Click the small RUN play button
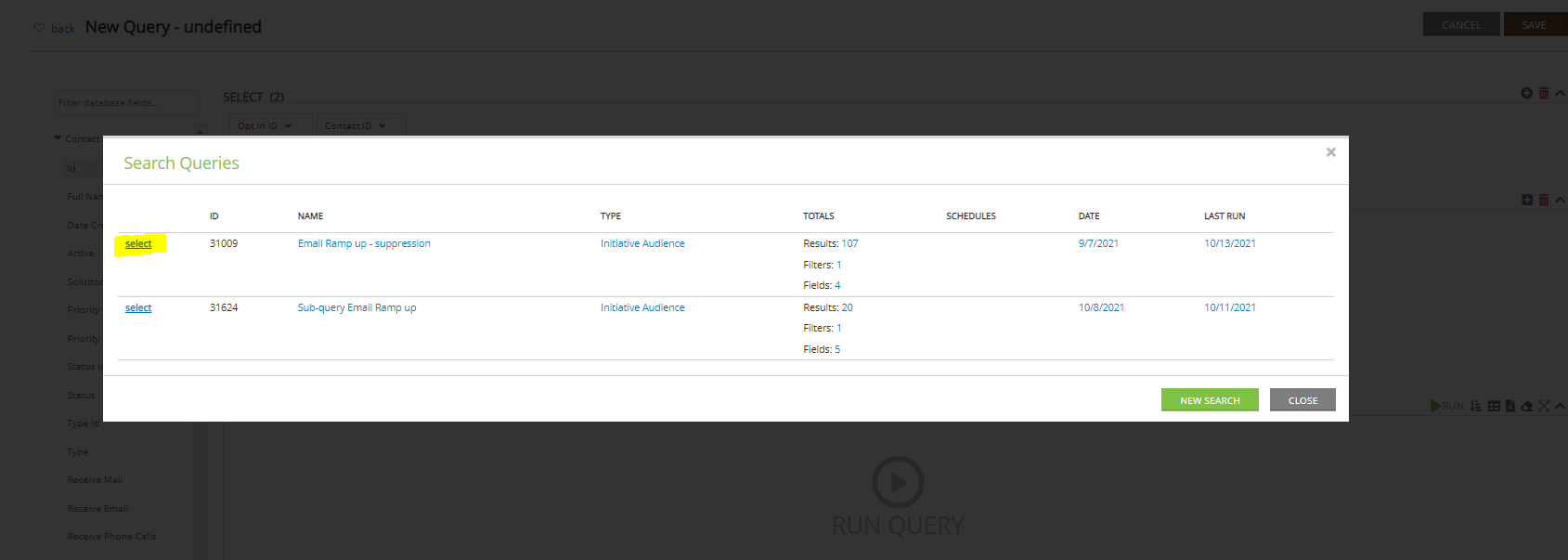 click(1447, 406)
